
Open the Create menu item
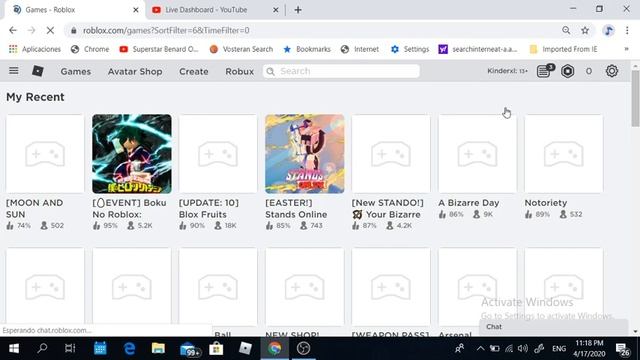coord(193,71)
